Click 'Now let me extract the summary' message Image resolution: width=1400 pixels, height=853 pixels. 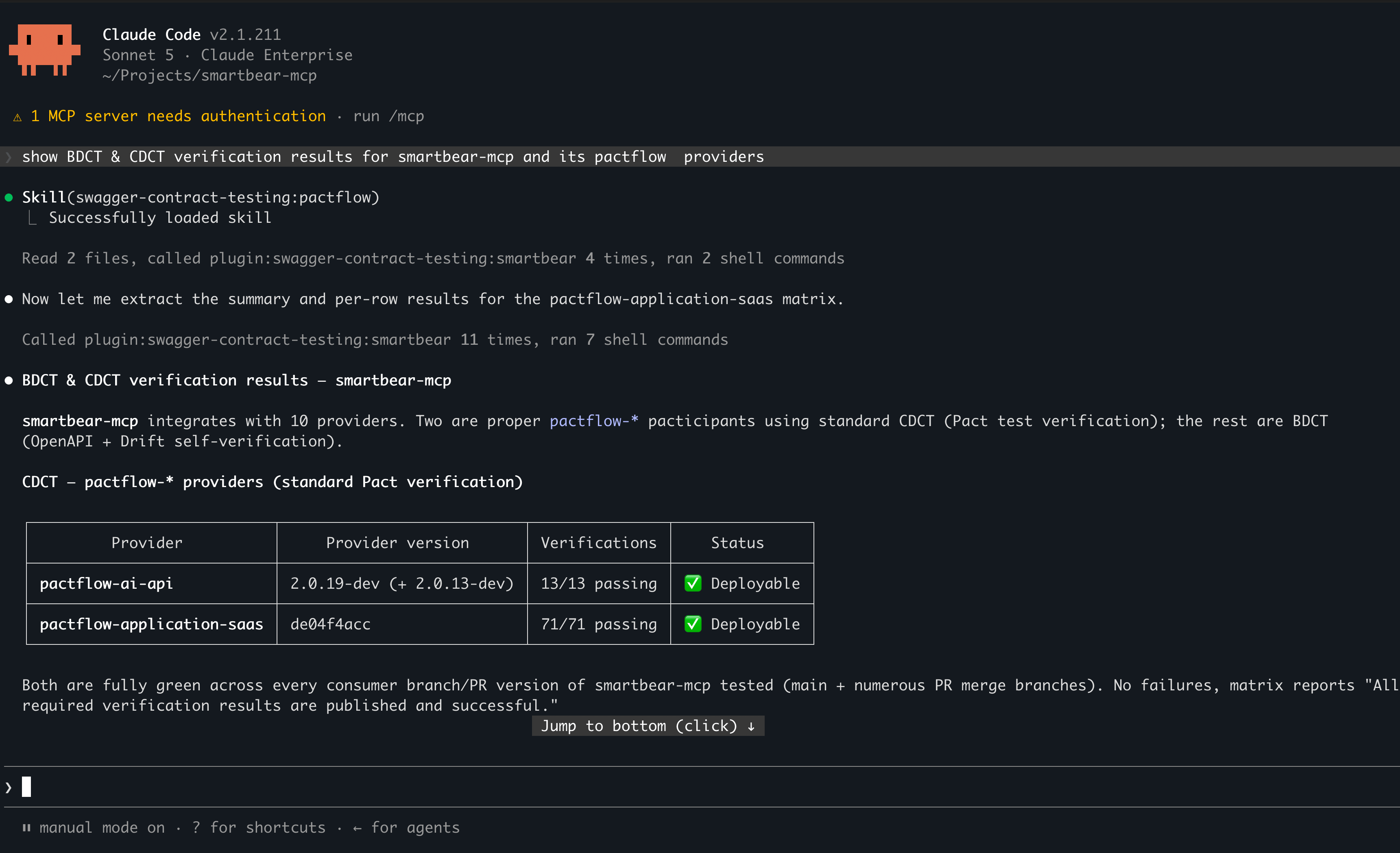433,299
